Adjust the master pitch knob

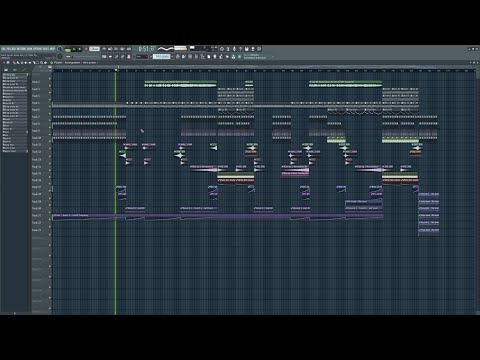60,56
